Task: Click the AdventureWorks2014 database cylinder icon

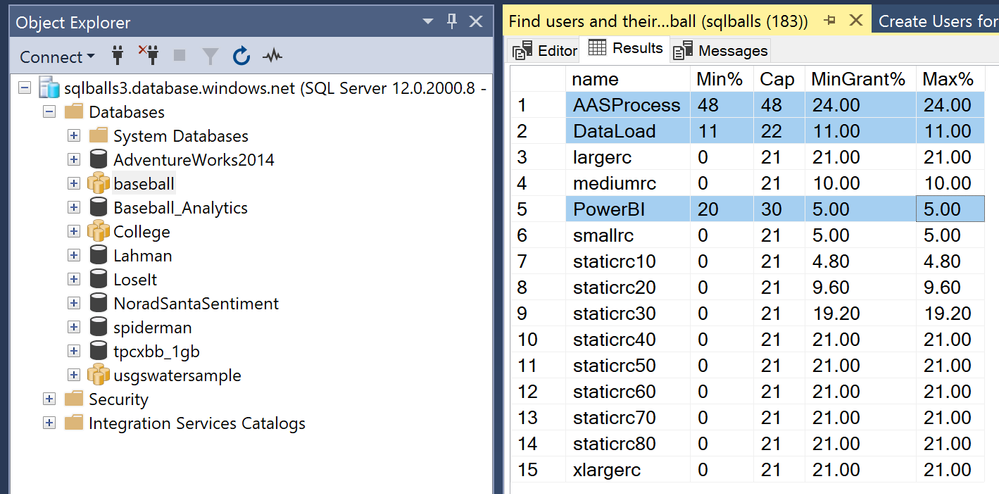Action: (98, 159)
